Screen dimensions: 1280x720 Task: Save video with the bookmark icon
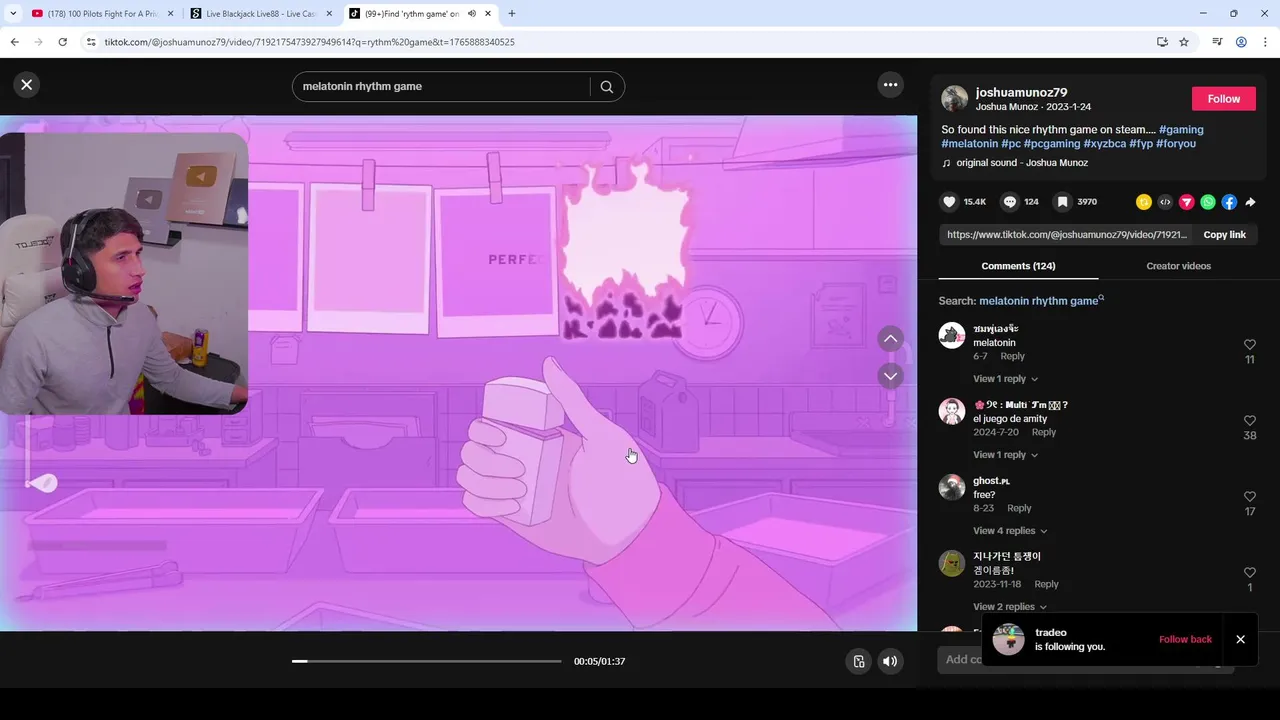(x=1063, y=202)
